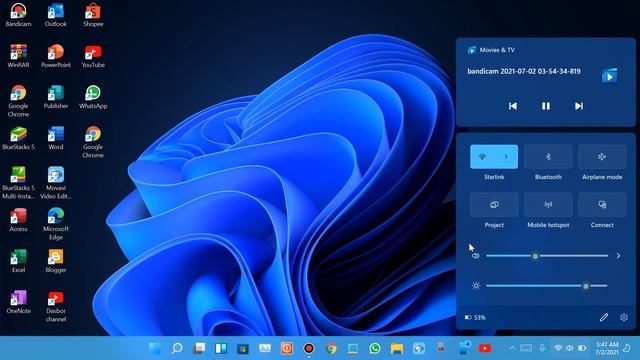Image resolution: width=640 pixels, height=360 pixels.
Task: Select the Access desktop shortcut
Action: (x=18, y=220)
